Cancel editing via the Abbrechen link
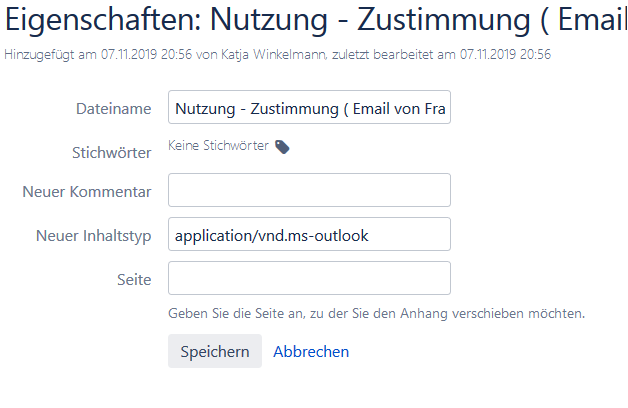The image size is (628, 408). point(311,352)
